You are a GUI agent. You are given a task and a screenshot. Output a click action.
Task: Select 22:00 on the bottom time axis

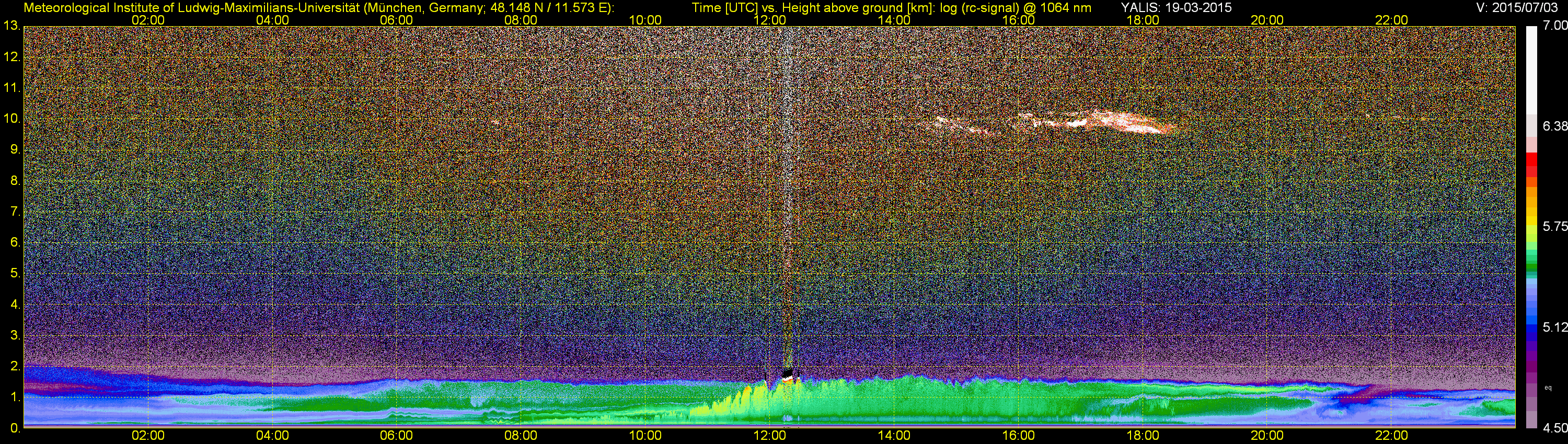[1391, 436]
